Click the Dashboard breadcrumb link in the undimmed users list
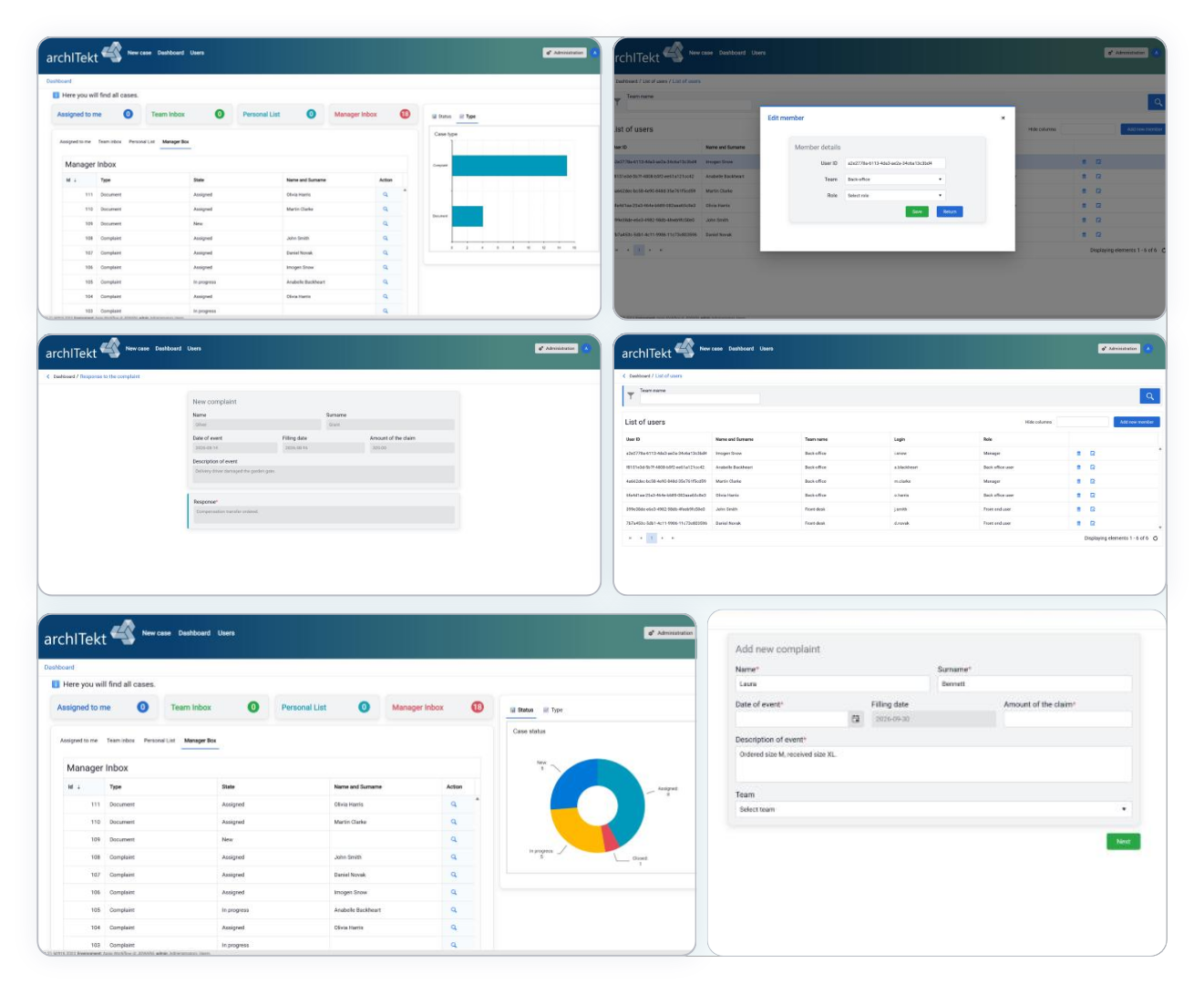1204x994 pixels. click(640, 376)
